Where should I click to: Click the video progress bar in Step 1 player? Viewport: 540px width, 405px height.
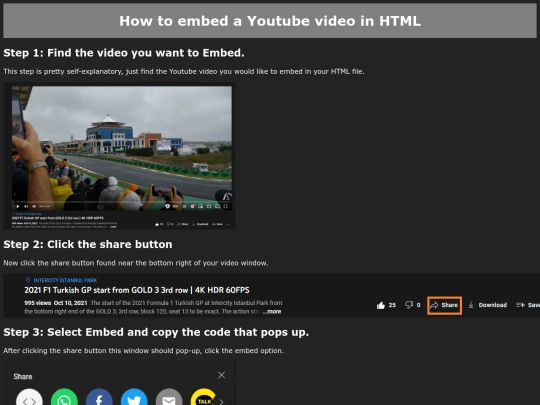pos(122,202)
